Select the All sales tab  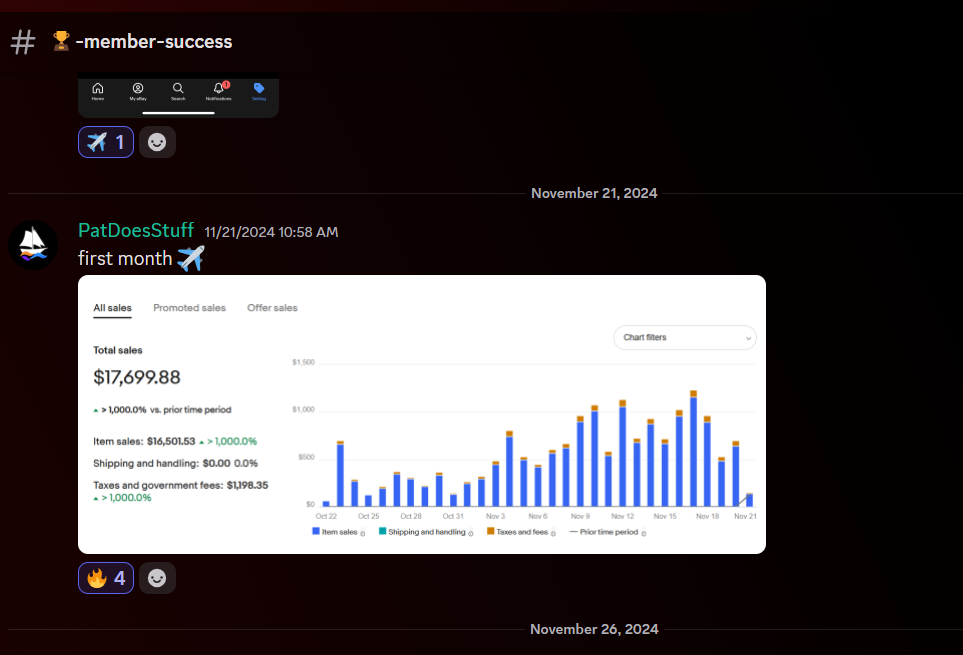(112, 308)
